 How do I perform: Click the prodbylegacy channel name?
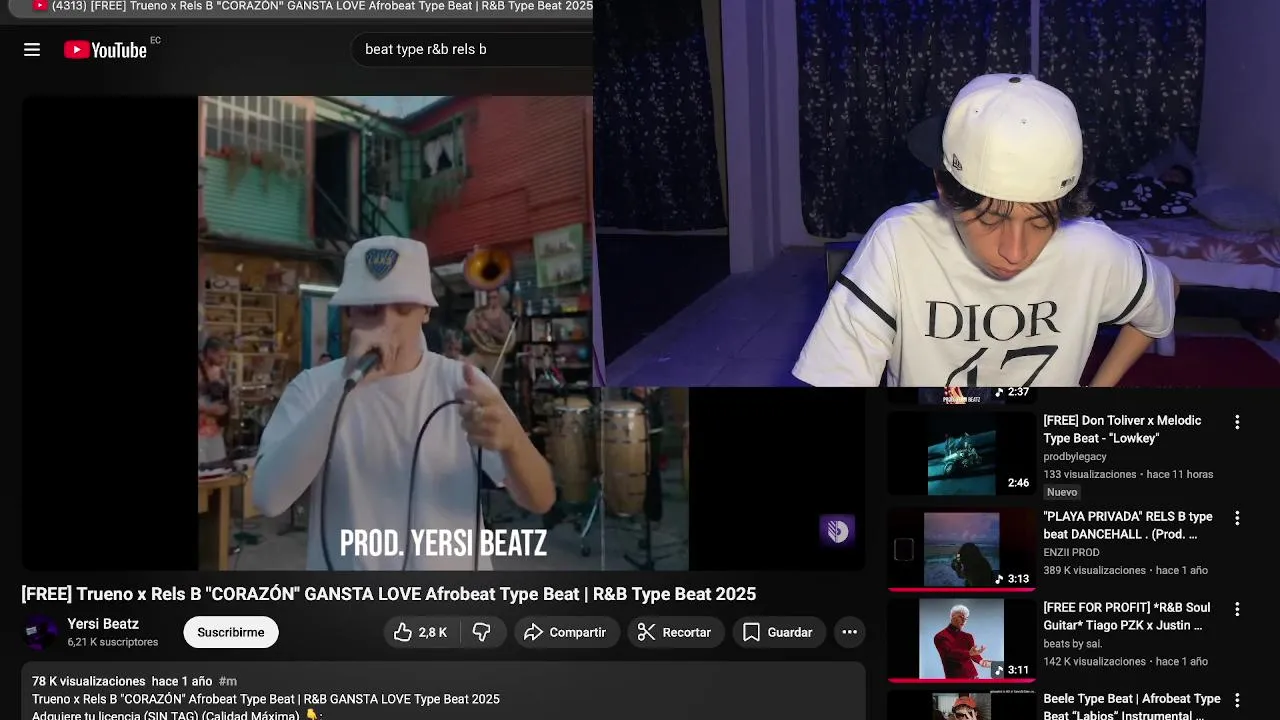point(1075,456)
